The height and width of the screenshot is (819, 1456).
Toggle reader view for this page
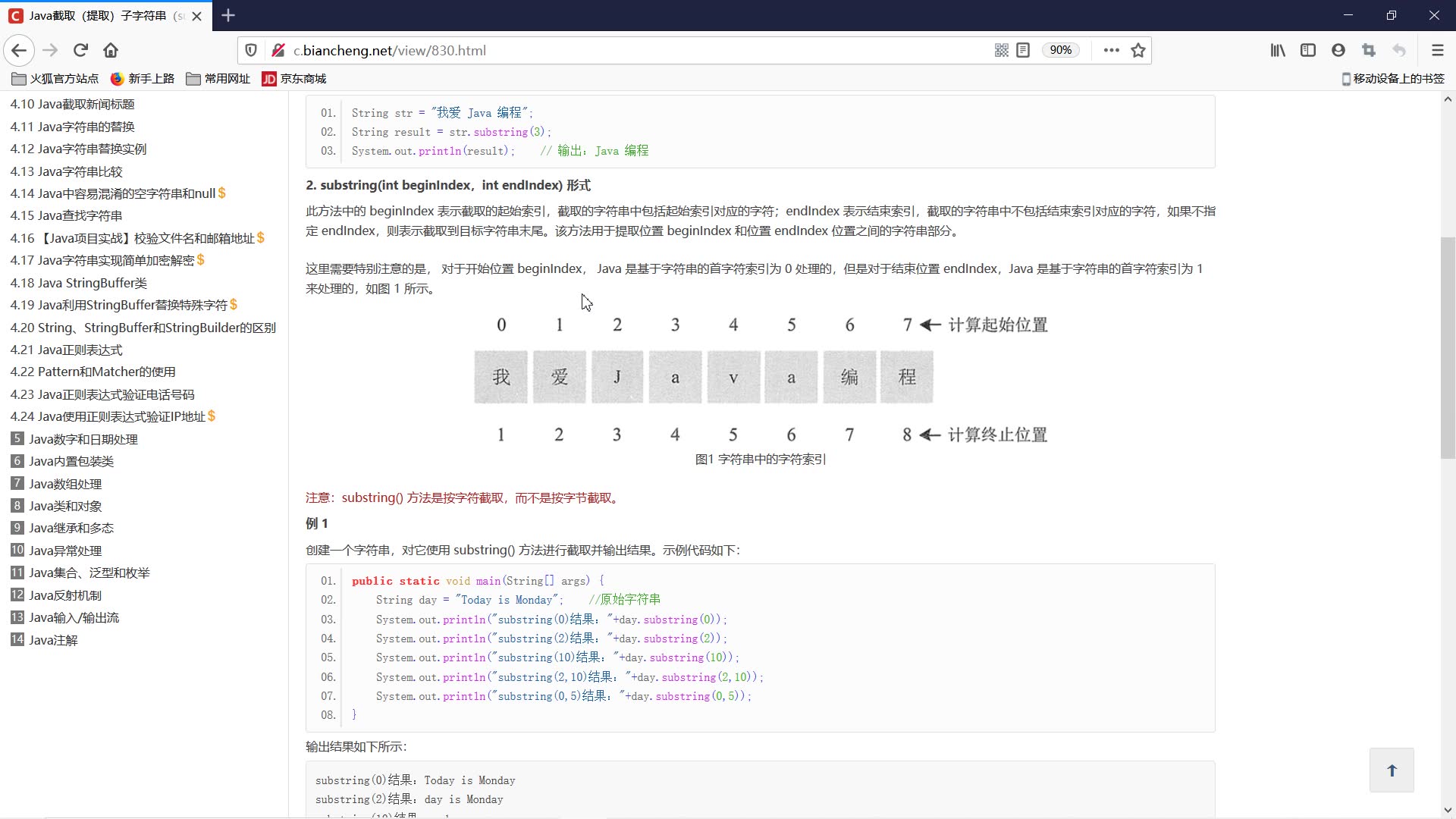coord(1023,50)
